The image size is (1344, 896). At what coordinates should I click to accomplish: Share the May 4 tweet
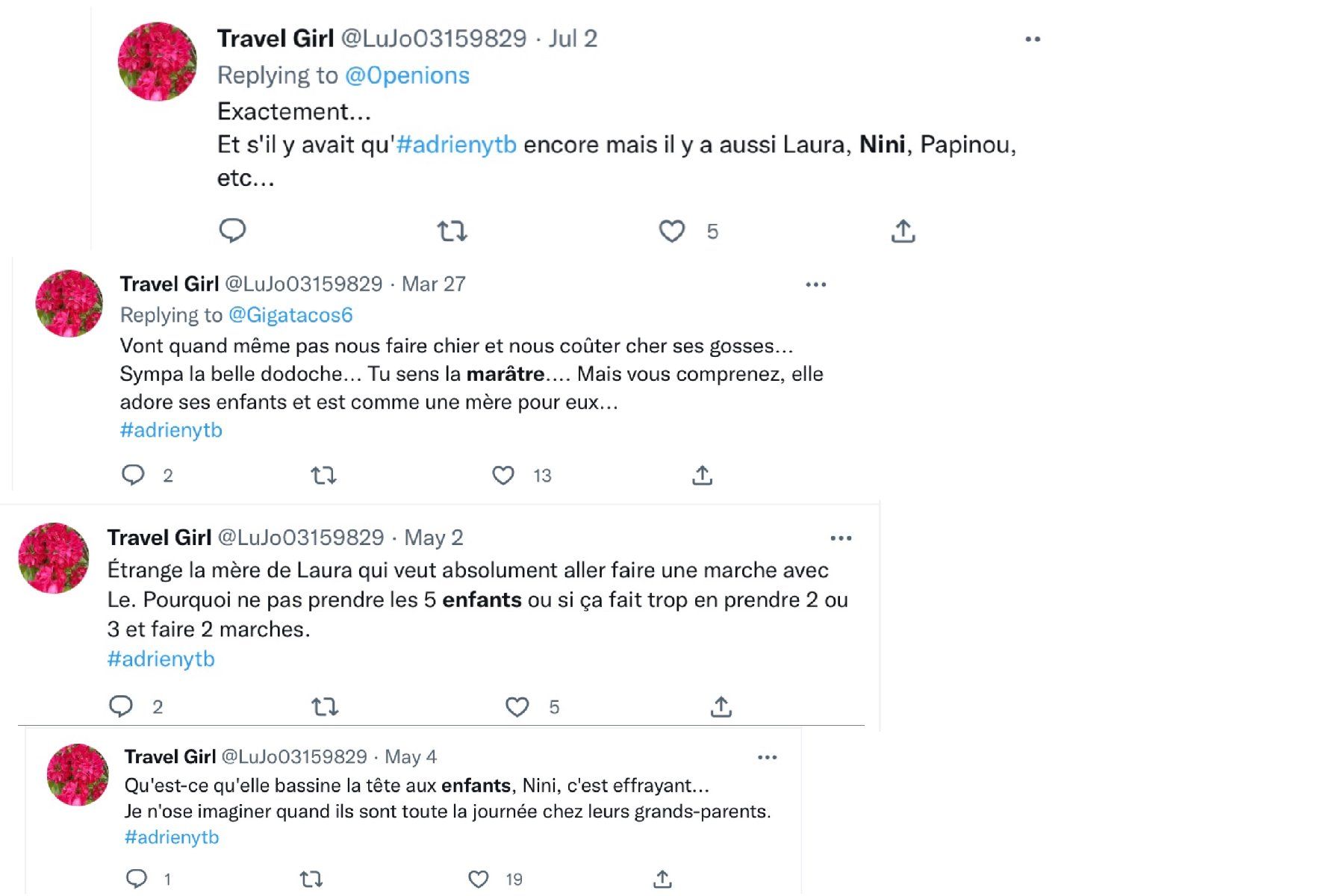(x=662, y=879)
